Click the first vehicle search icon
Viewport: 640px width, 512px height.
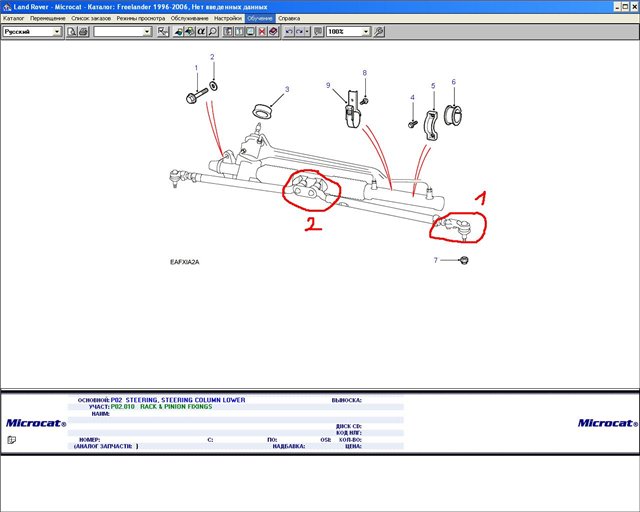178,31
